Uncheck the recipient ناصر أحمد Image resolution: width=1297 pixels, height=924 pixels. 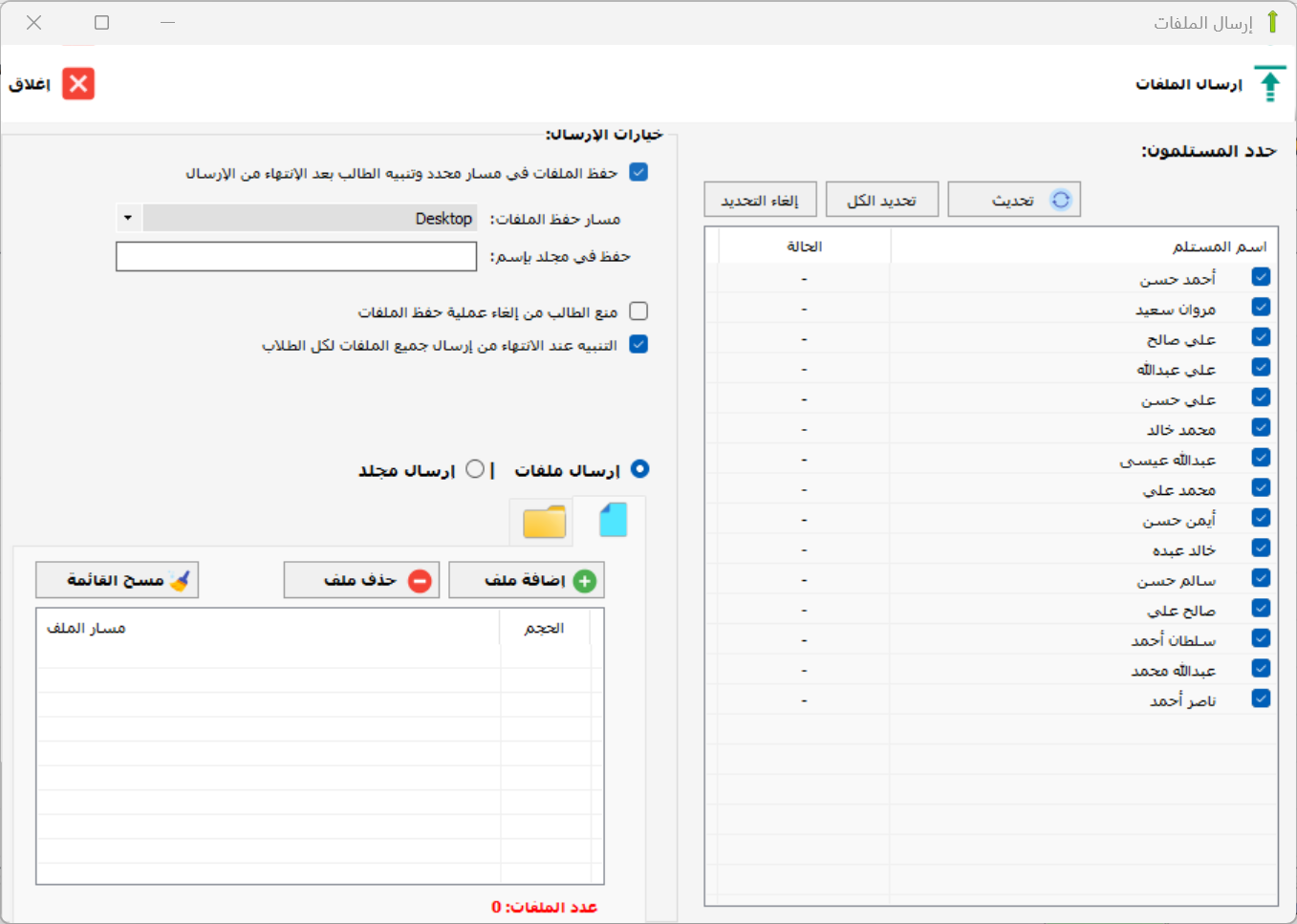(x=1261, y=698)
